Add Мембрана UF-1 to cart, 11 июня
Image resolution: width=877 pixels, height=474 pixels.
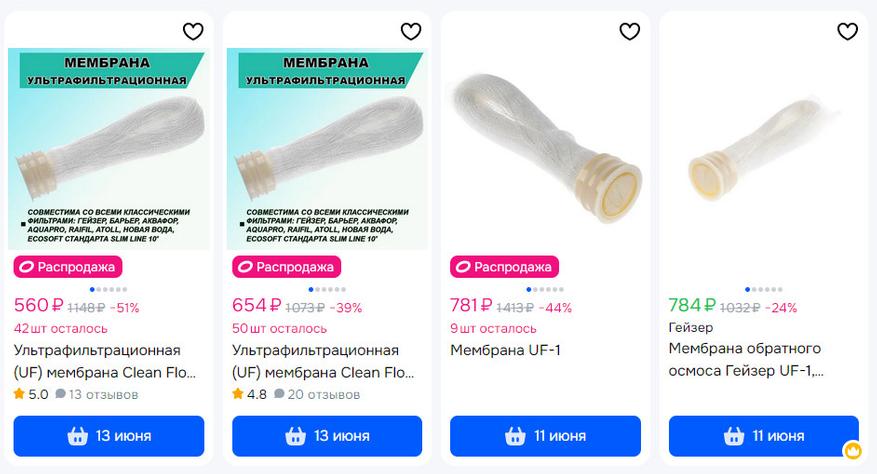point(545,436)
